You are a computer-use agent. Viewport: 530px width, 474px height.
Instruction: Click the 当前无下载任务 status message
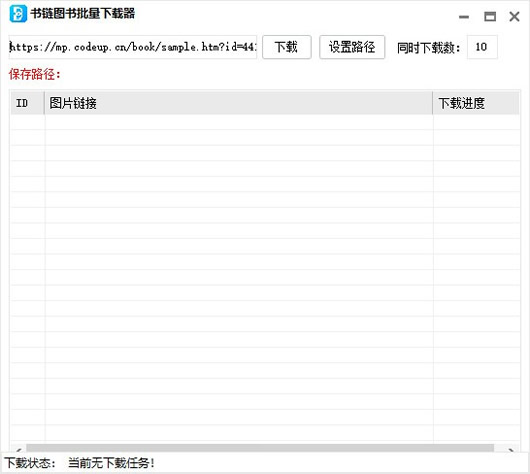112,463
